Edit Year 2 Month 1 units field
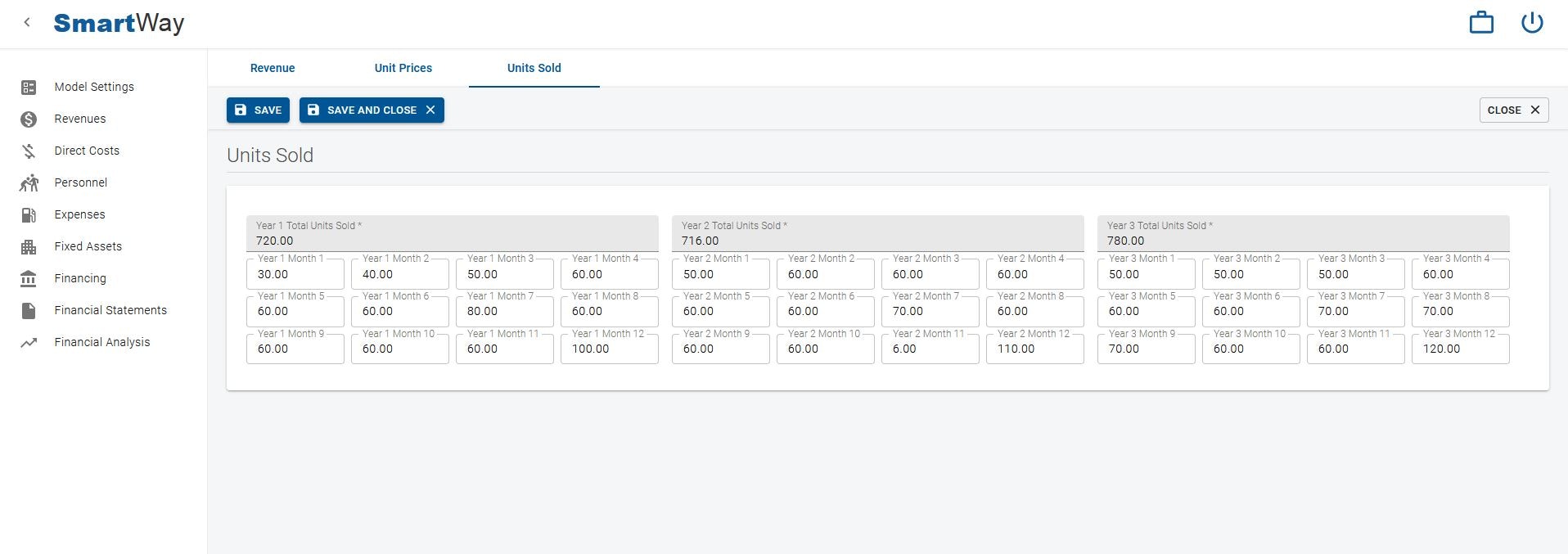 (x=721, y=274)
